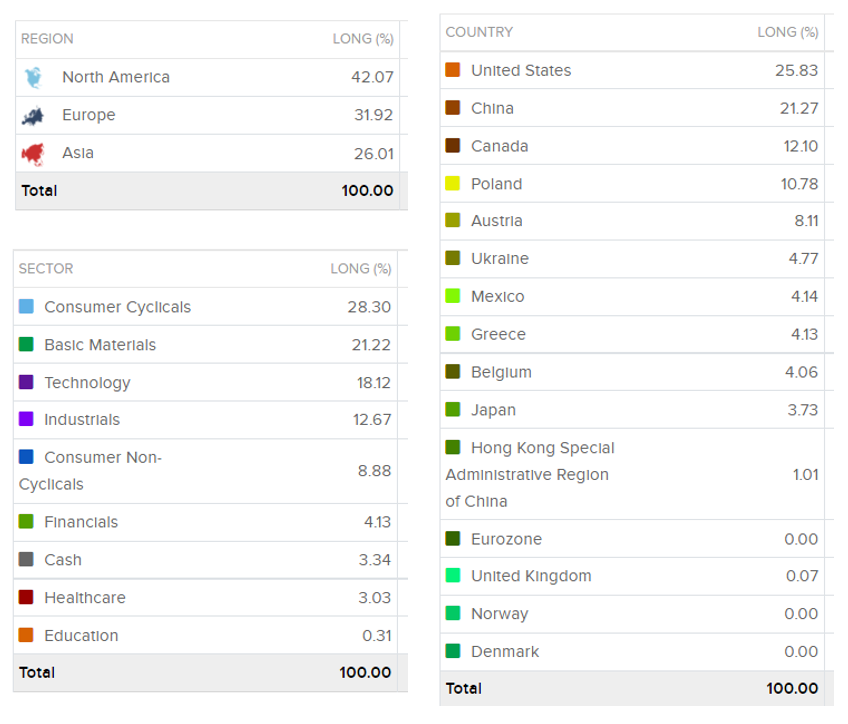Select the Europe region label
This screenshot has width=848, height=724.
89,115
